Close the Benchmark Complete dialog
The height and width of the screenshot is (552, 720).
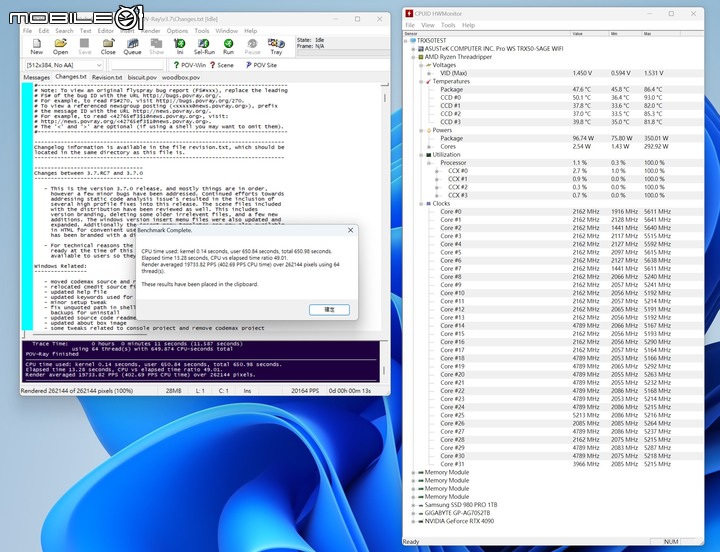pyautogui.click(x=350, y=230)
